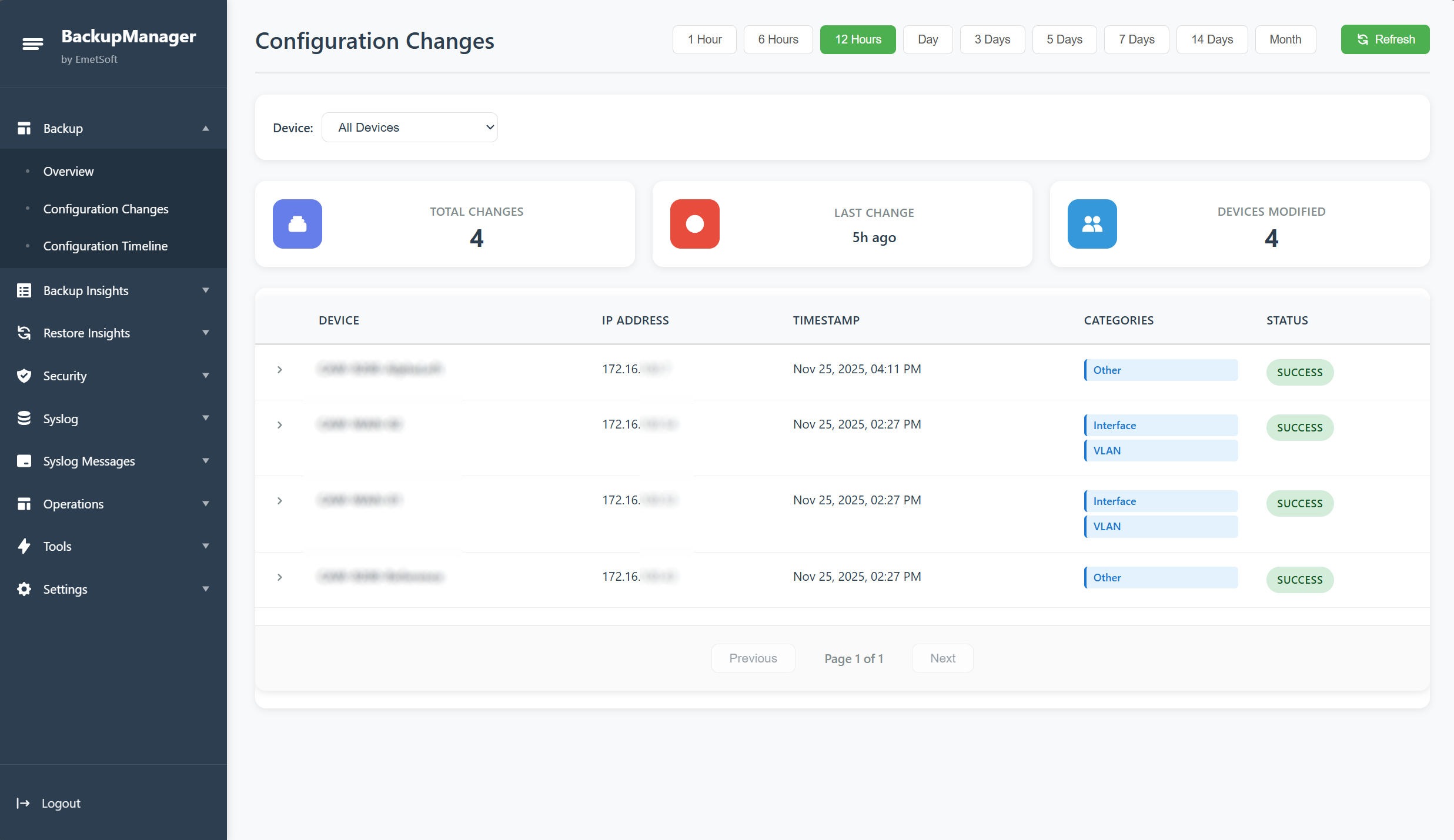Expand the Operations menu arrow

click(206, 504)
